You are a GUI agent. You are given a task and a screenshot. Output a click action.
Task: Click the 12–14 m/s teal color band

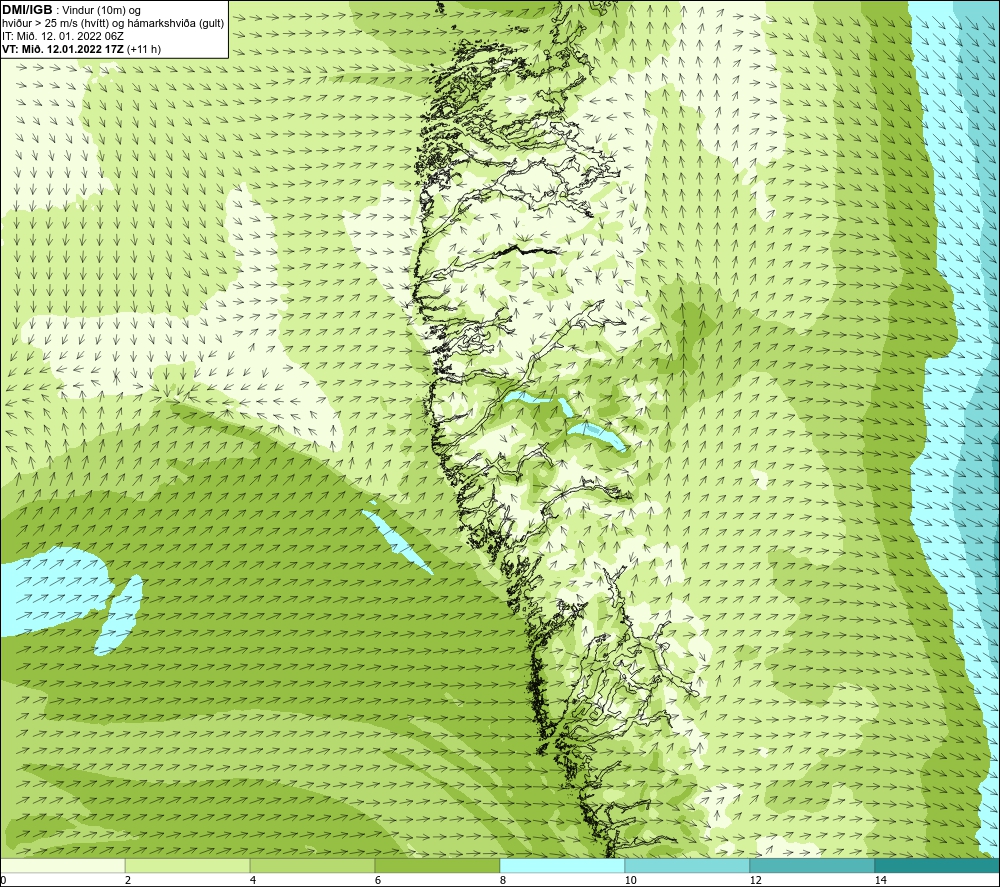pos(812,866)
